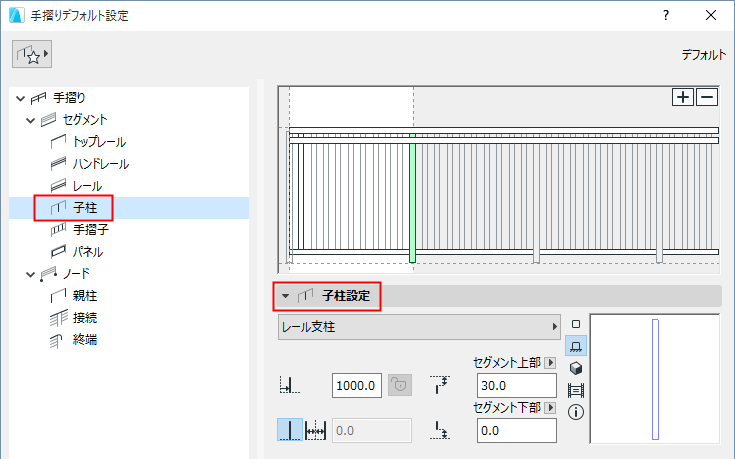735x459 pixels.
Task: Collapse the ノード tree branch
Action: pyautogui.click(x=31, y=274)
